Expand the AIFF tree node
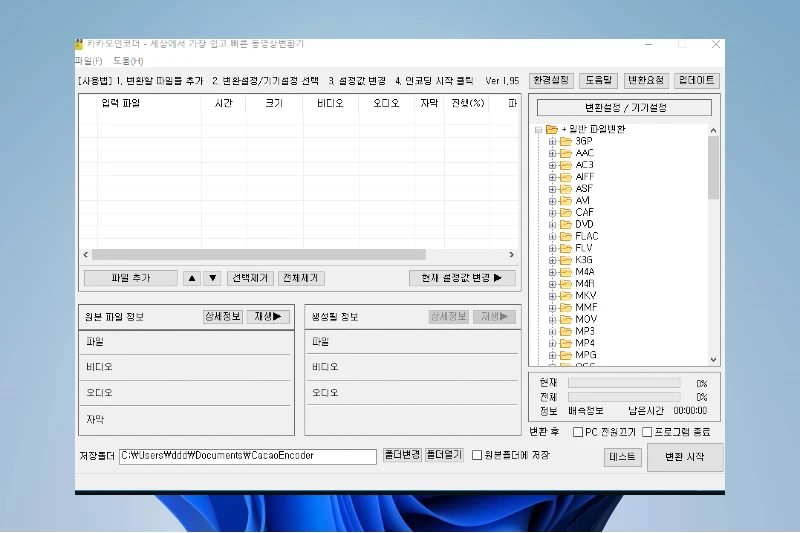This screenshot has height=533, width=800. coord(552,177)
